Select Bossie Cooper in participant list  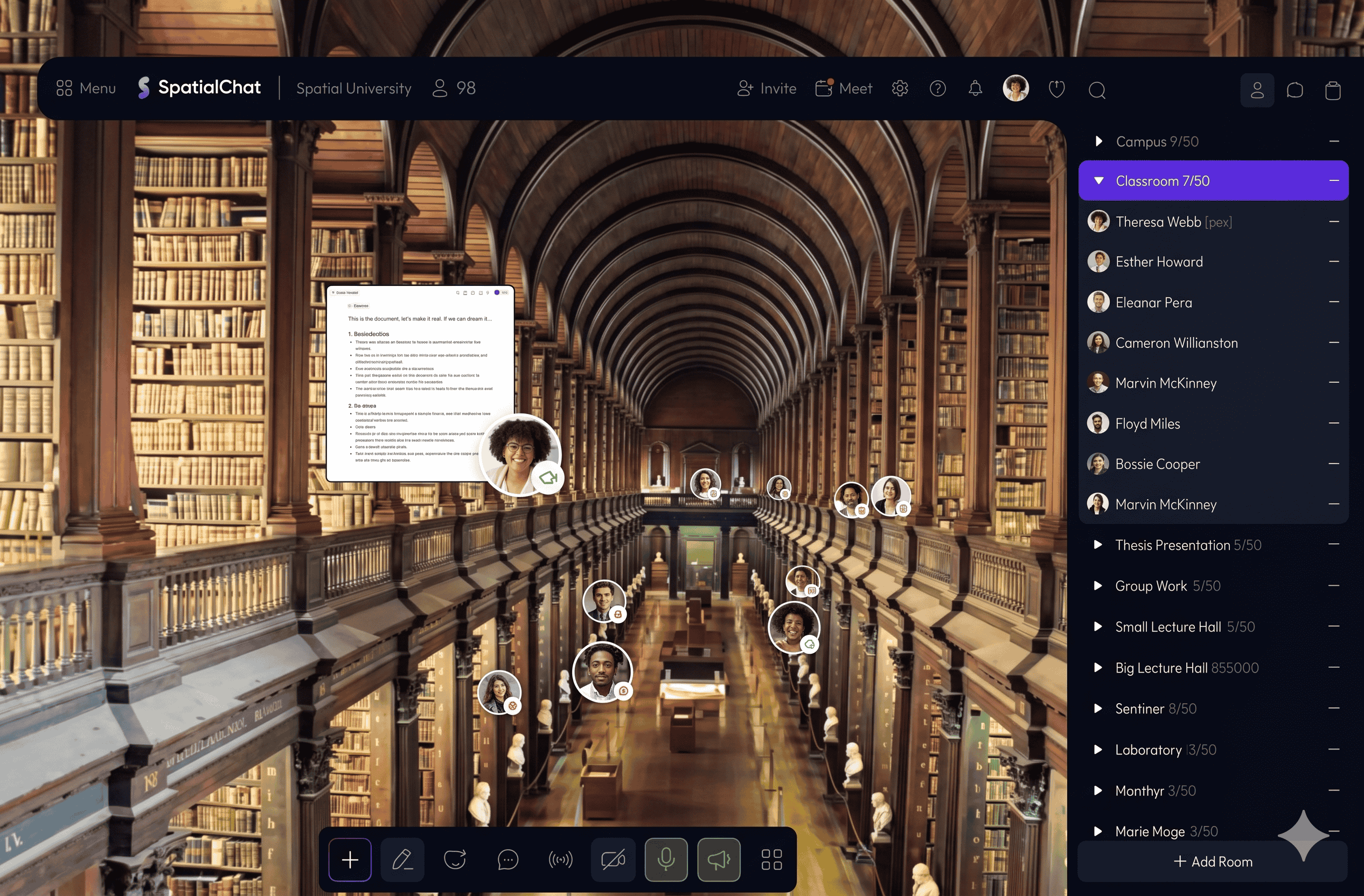point(1213,464)
